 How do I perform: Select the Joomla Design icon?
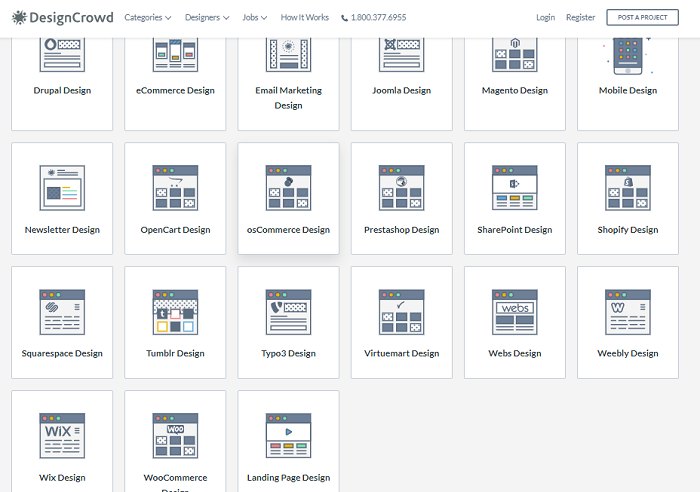402,54
